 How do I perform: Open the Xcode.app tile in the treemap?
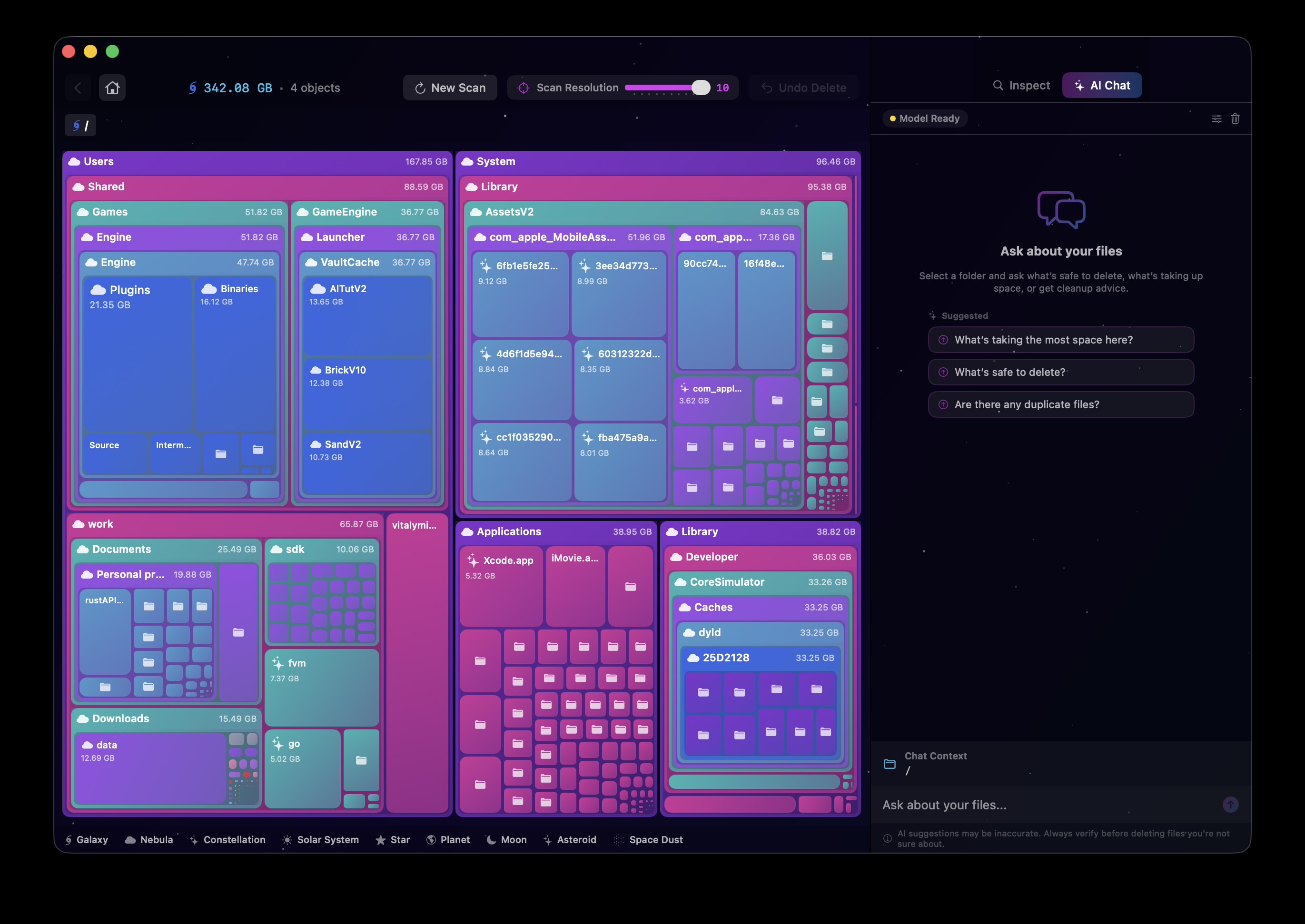point(501,586)
